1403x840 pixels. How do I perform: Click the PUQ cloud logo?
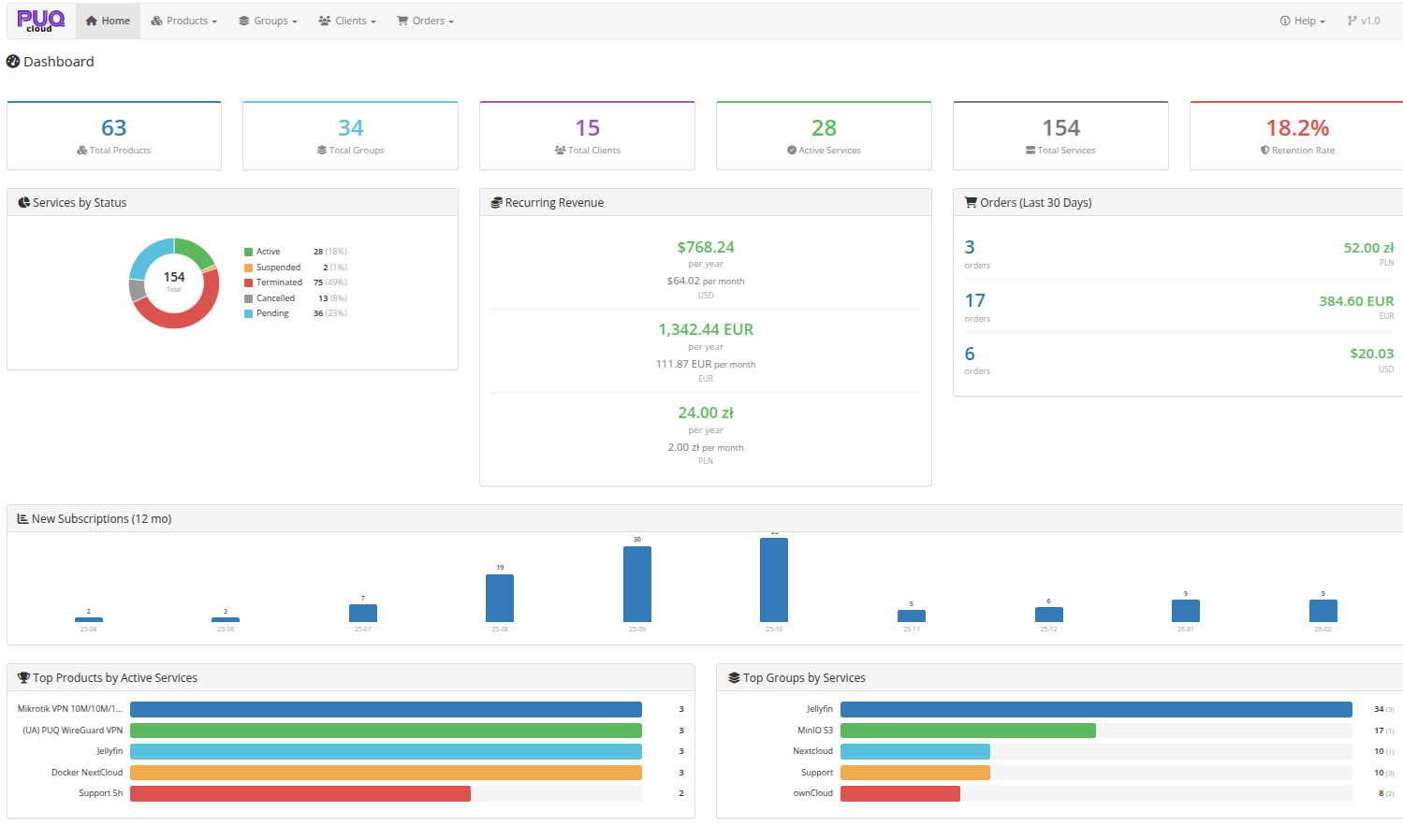40,20
